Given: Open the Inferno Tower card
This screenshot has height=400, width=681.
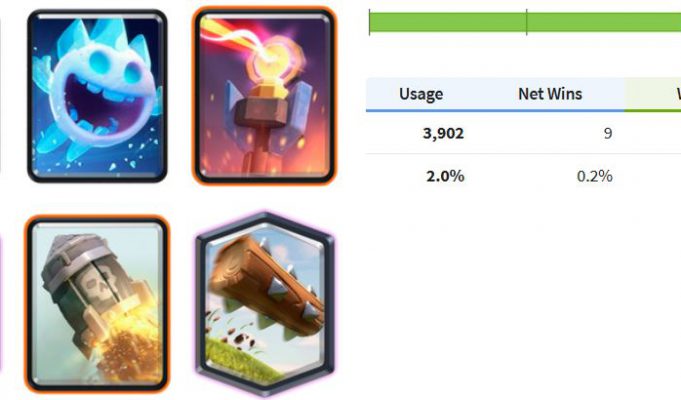Looking at the screenshot, I should (x=264, y=96).
